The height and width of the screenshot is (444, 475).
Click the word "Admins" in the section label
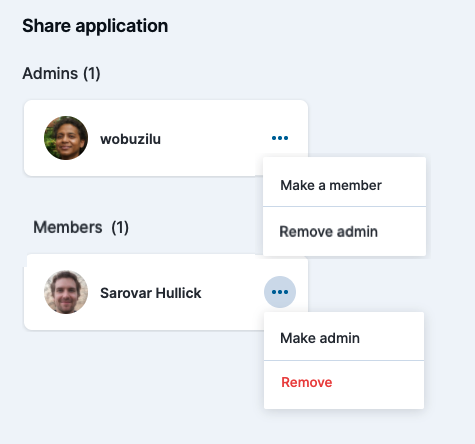[x=50, y=73]
